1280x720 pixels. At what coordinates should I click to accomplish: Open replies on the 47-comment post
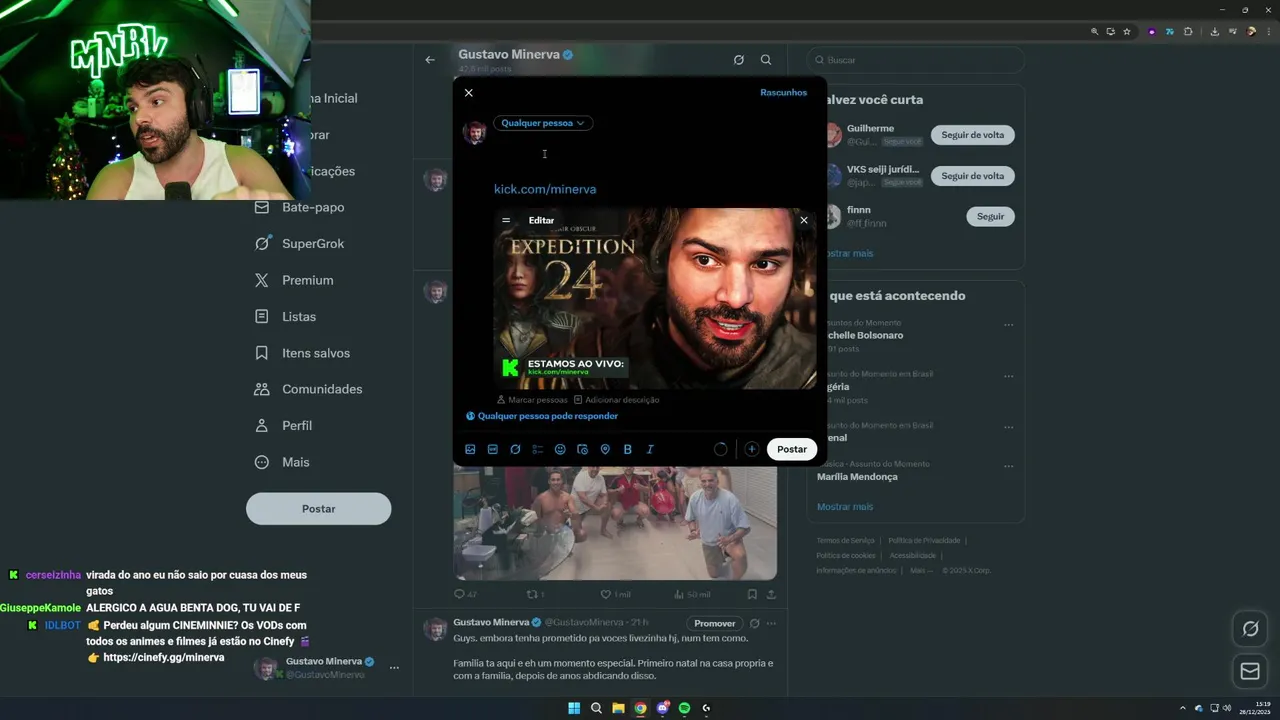click(466, 594)
